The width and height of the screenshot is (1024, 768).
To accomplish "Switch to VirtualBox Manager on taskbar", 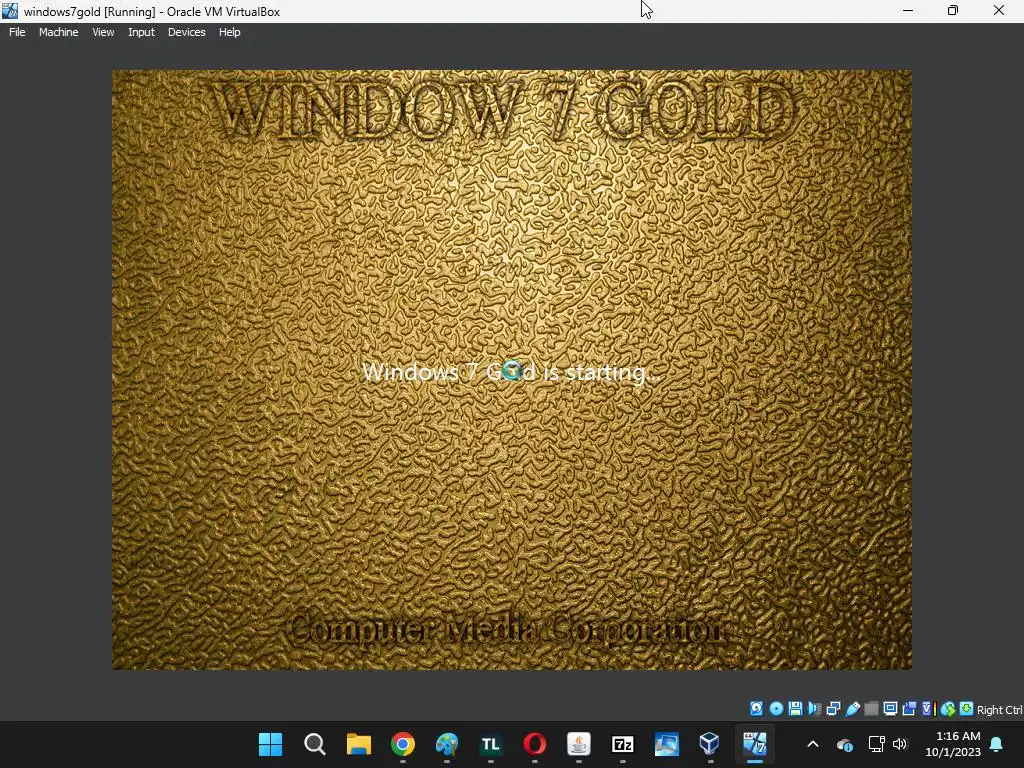I will click(x=710, y=744).
